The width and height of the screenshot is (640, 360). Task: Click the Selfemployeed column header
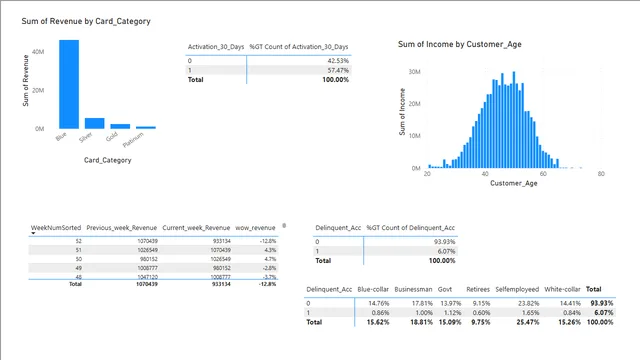point(517,289)
